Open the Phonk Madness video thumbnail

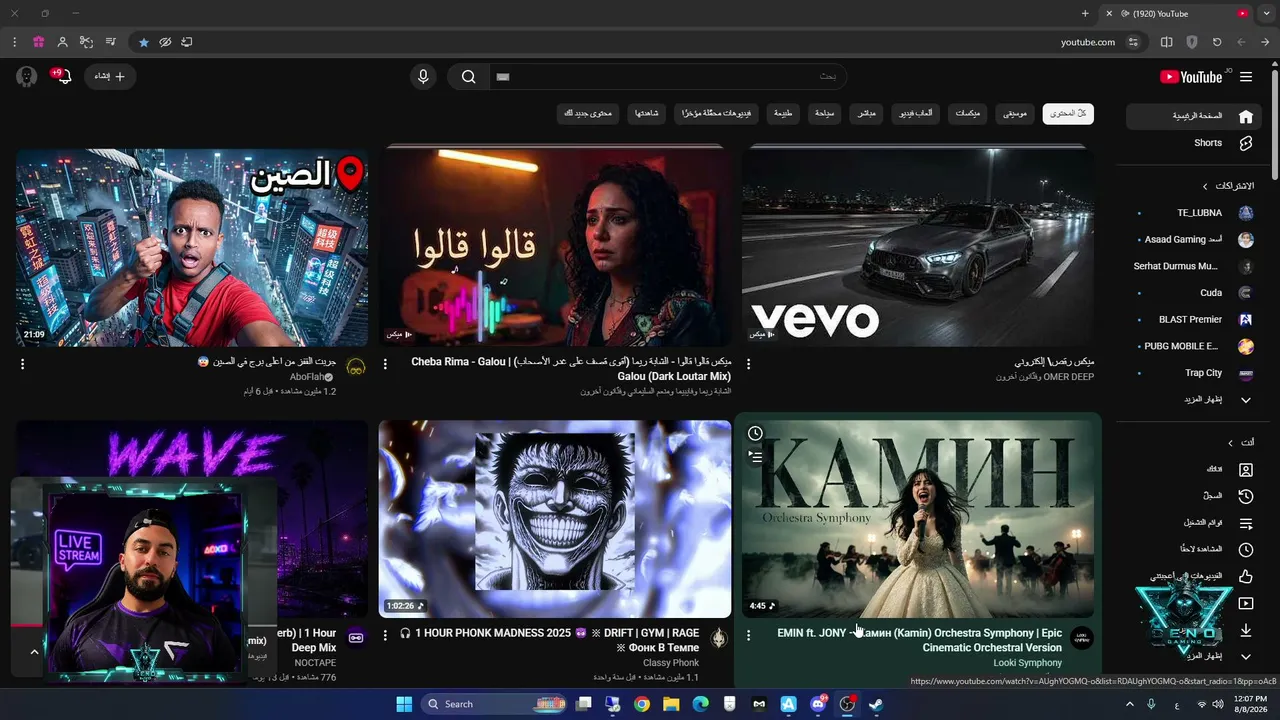coord(555,519)
